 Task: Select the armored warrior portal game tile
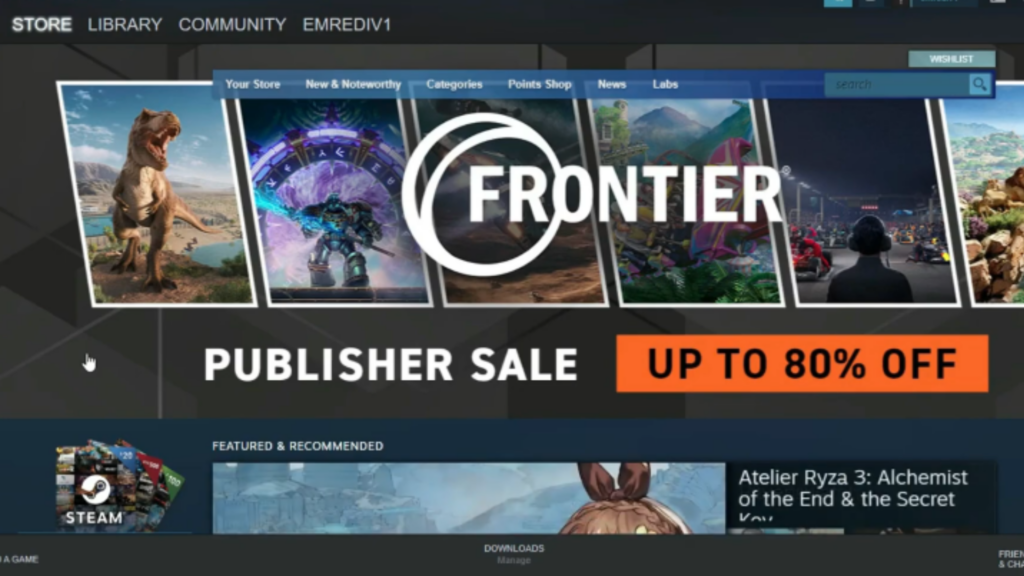[333, 200]
